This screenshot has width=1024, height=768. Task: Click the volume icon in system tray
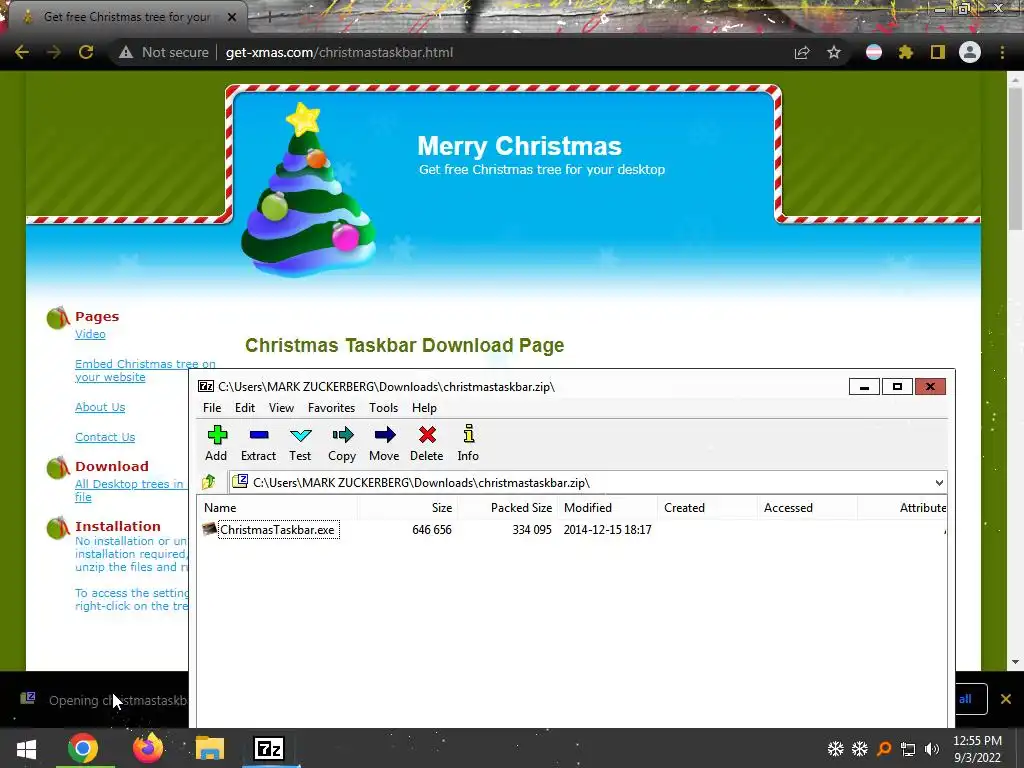click(x=932, y=749)
